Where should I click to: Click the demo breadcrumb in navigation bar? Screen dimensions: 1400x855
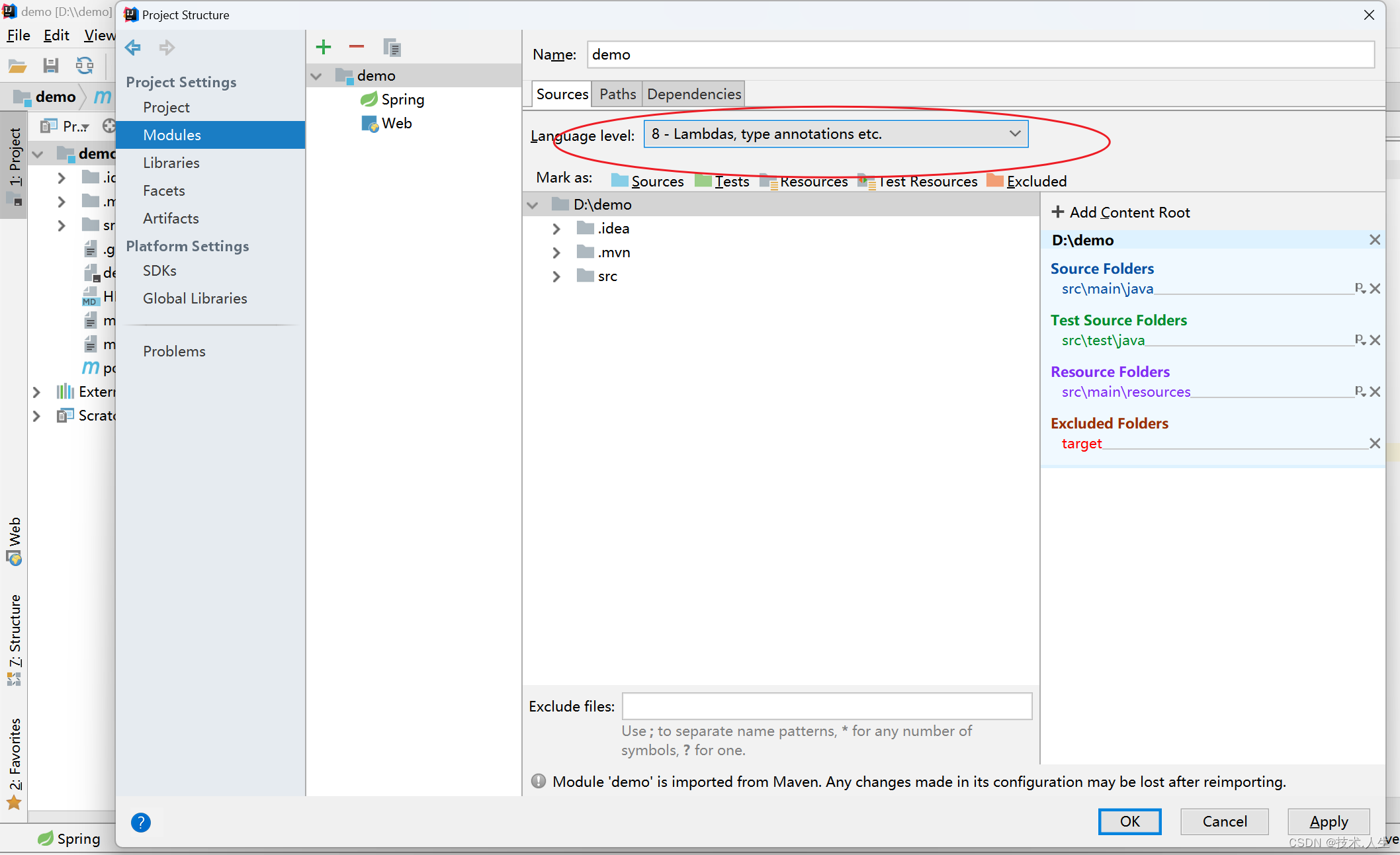(45, 97)
